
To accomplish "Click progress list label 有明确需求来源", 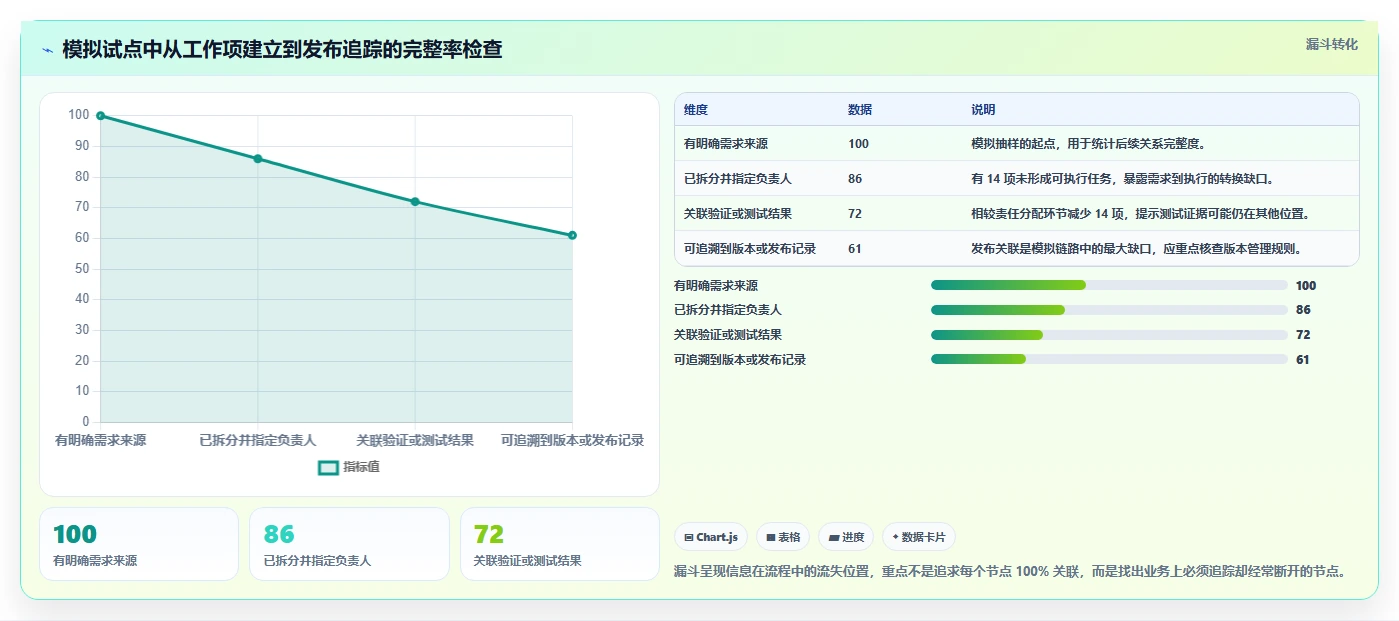I will (716, 286).
